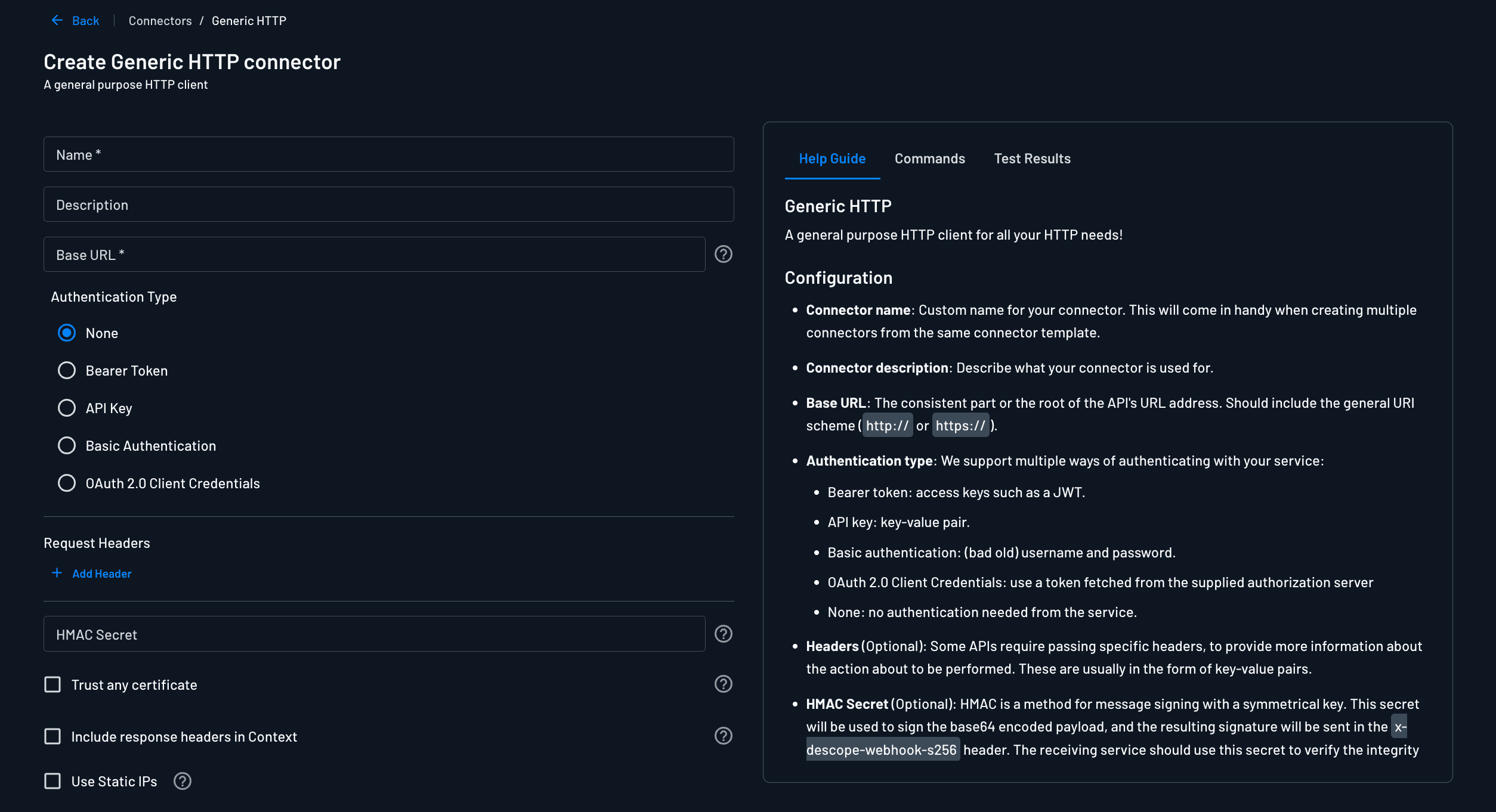Select API Key authentication

pos(66,408)
